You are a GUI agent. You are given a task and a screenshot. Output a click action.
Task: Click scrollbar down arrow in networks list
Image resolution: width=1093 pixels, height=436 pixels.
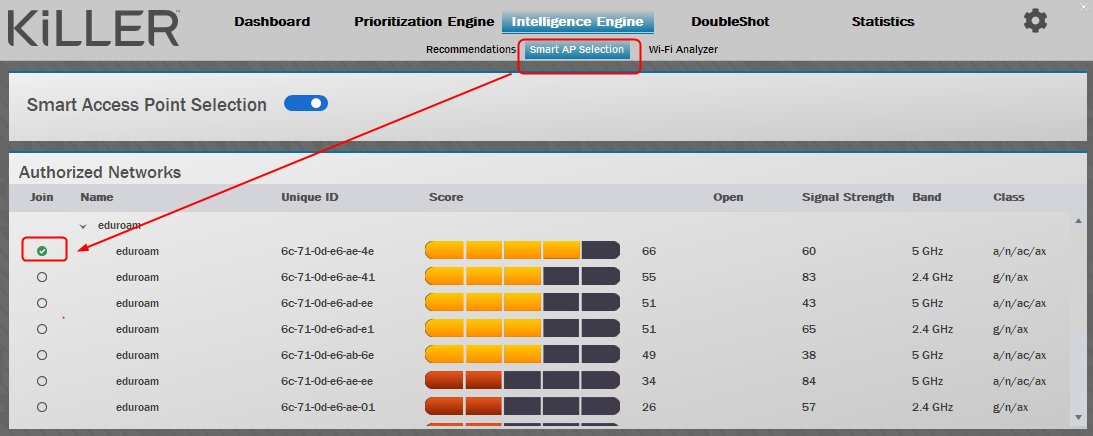tap(1078, 417)
